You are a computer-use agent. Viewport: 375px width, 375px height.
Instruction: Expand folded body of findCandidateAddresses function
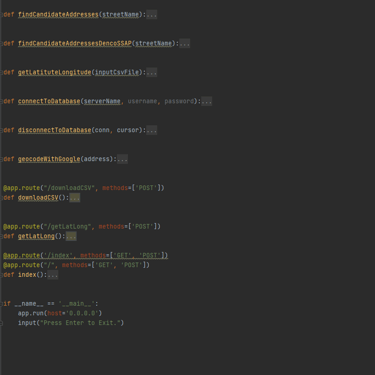coord(152,15)
